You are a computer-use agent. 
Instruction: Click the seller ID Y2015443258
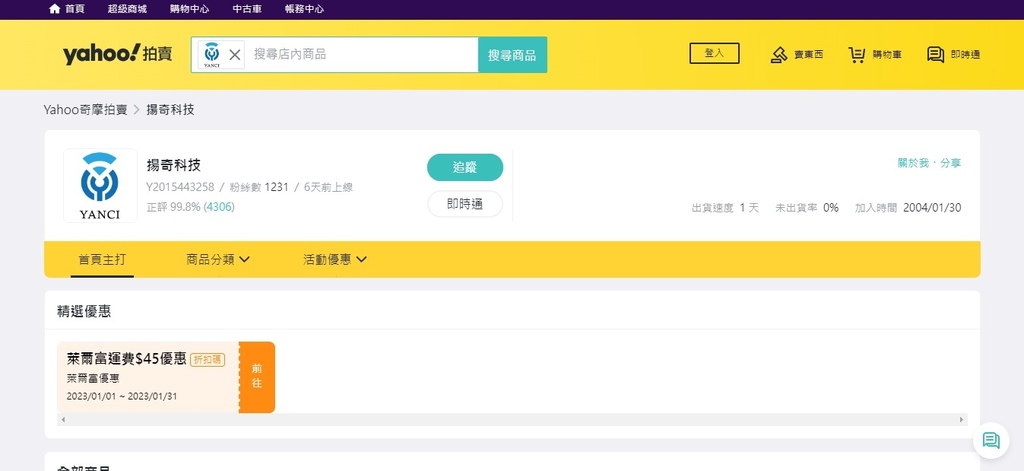(x=180, y=187)
